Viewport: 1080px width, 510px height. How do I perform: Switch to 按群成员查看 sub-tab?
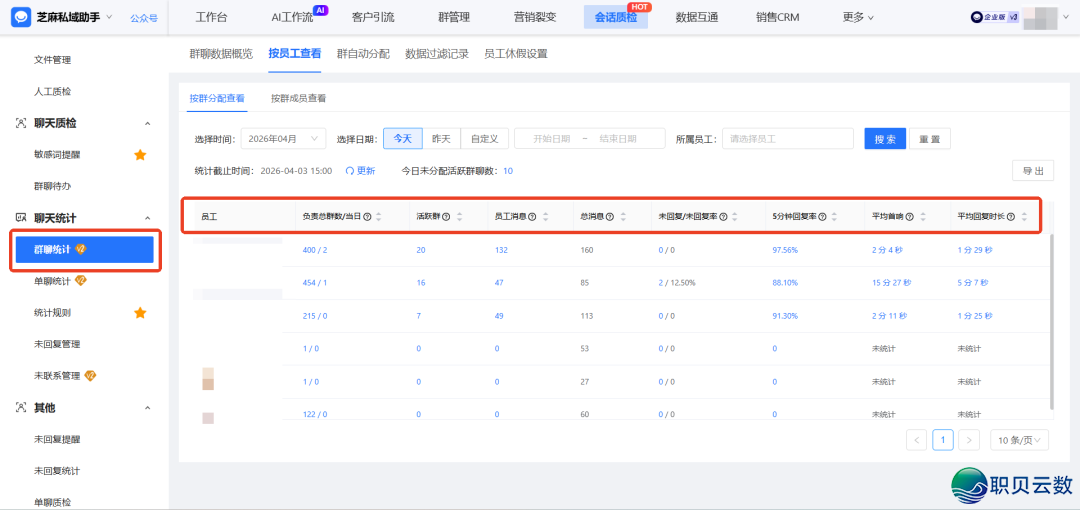[298, 99]
